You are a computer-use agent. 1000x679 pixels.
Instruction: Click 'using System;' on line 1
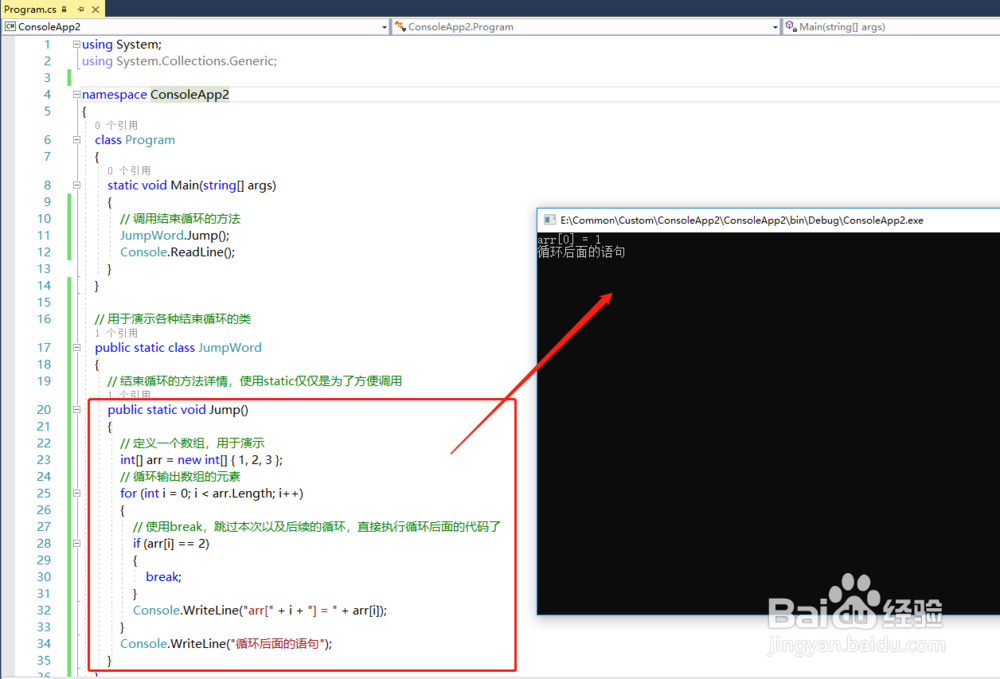click(122, 44)
